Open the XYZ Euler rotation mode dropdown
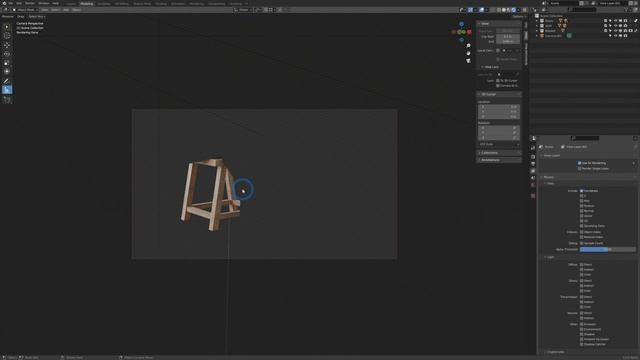 click(499, 144)
